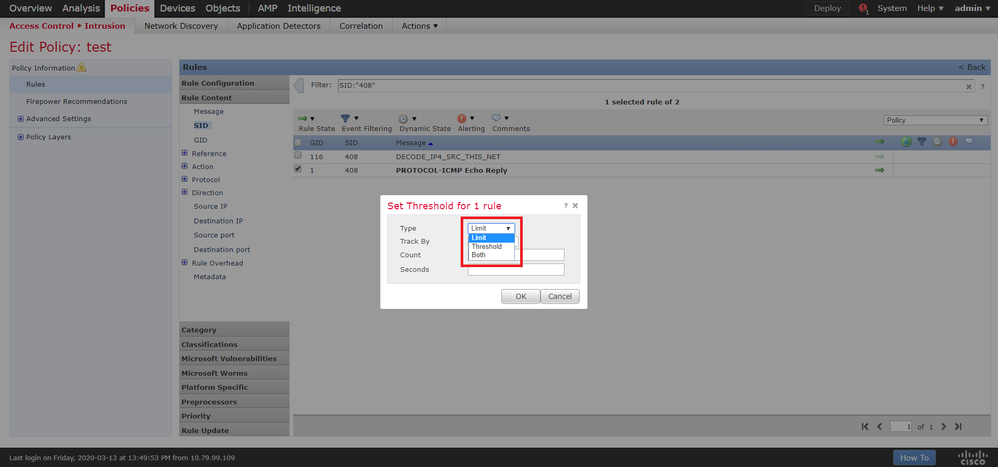Sort rules by Message column
This screenshot has width=998, height=467.
413,143
